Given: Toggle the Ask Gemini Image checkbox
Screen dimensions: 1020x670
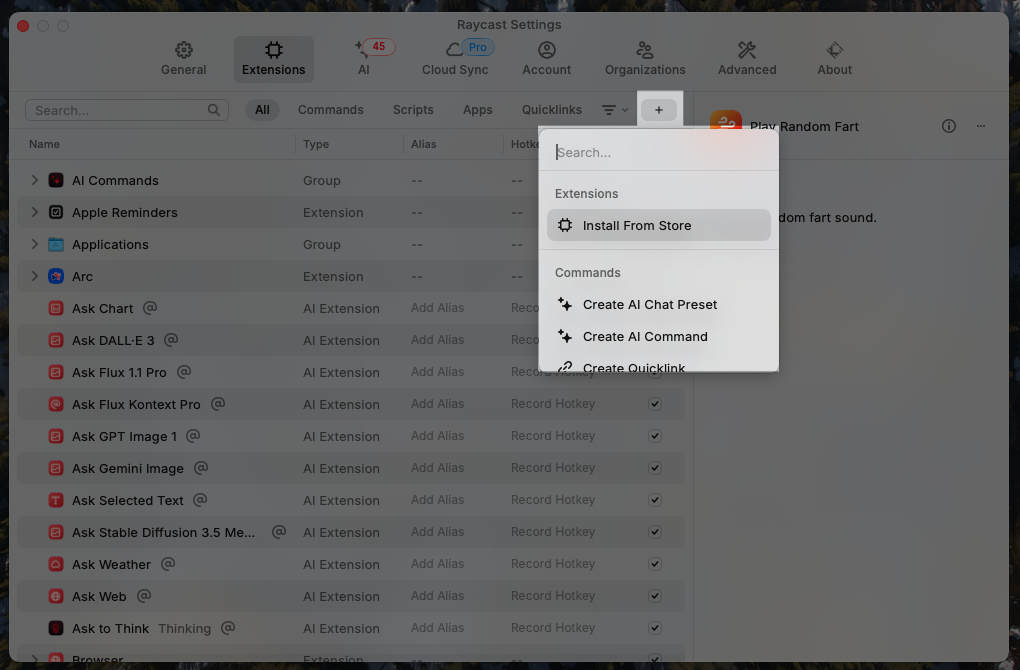Looking at the screenshot, I should 655,468.
